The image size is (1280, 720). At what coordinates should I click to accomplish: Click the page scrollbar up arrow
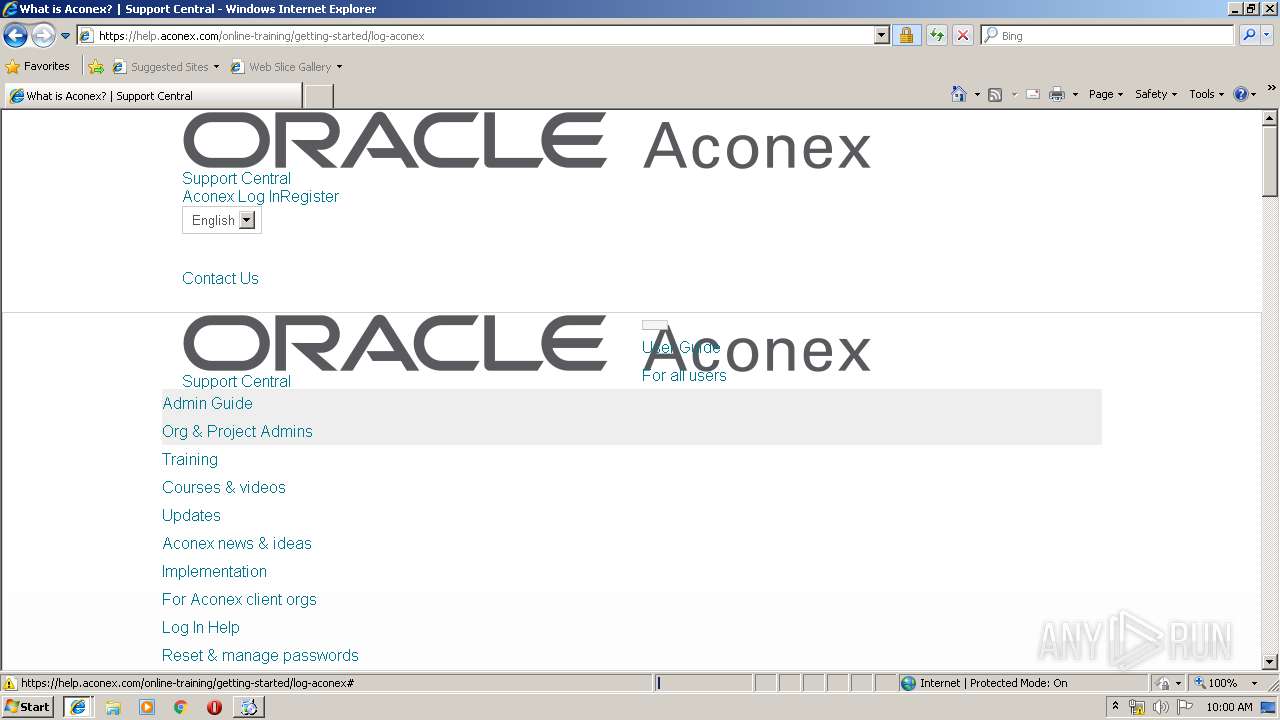[x=1270, y=118]
